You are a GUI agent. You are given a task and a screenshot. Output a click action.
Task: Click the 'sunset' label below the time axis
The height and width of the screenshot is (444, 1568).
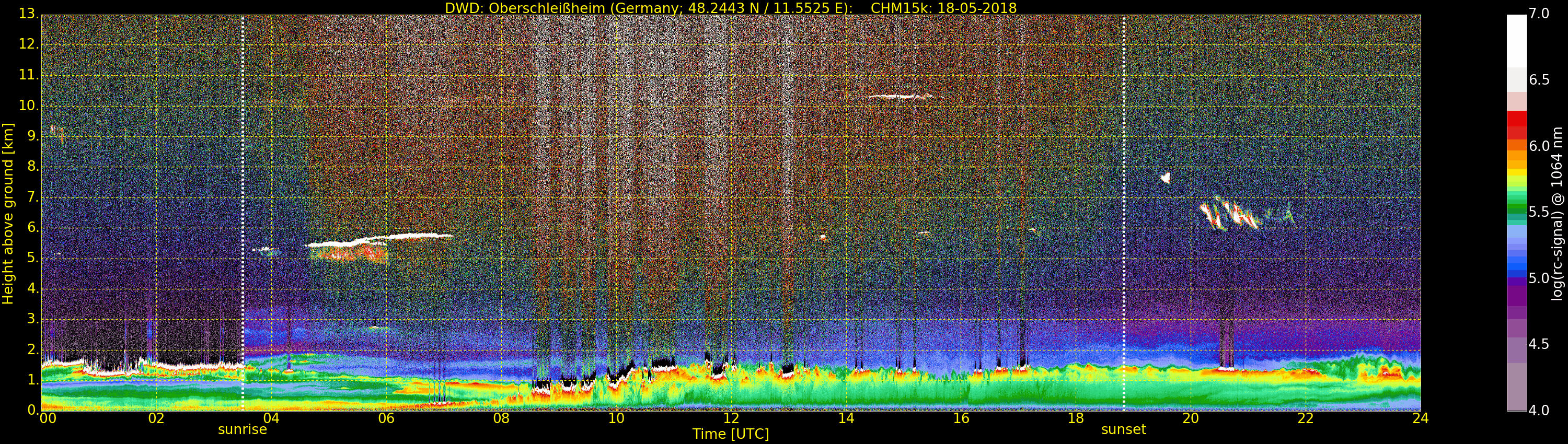click(x=1124, y=429)
